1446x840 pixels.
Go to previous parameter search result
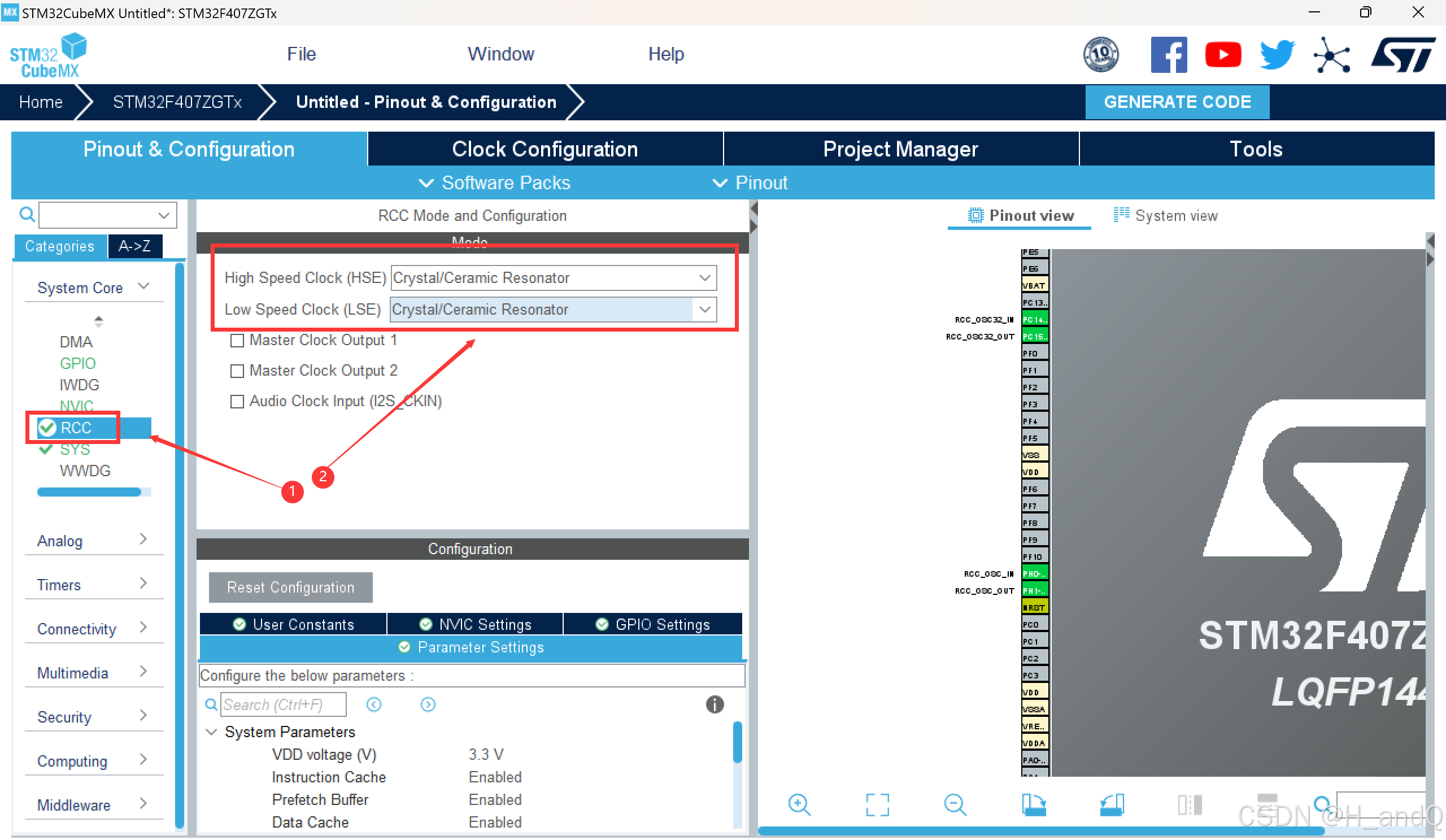coord(373,704)
